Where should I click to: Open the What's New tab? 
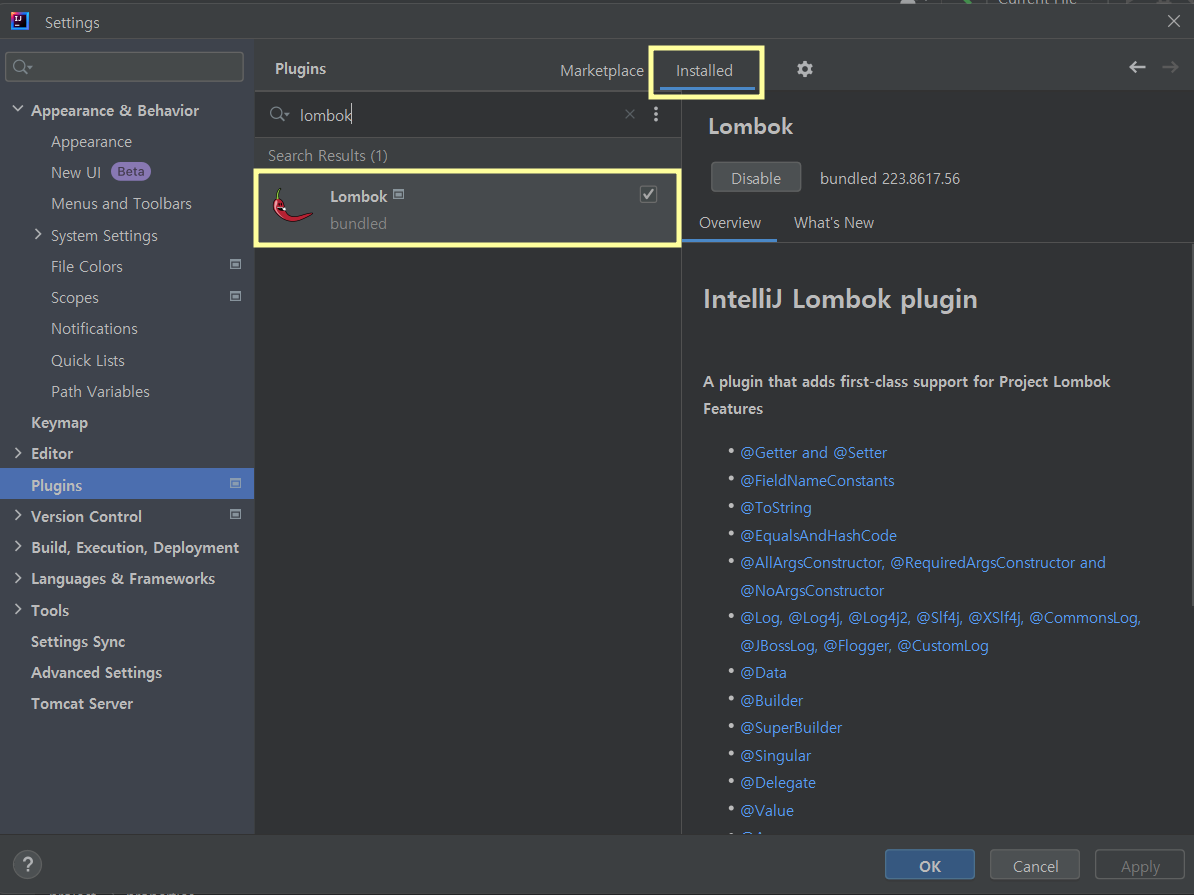(x=834, y=222)
